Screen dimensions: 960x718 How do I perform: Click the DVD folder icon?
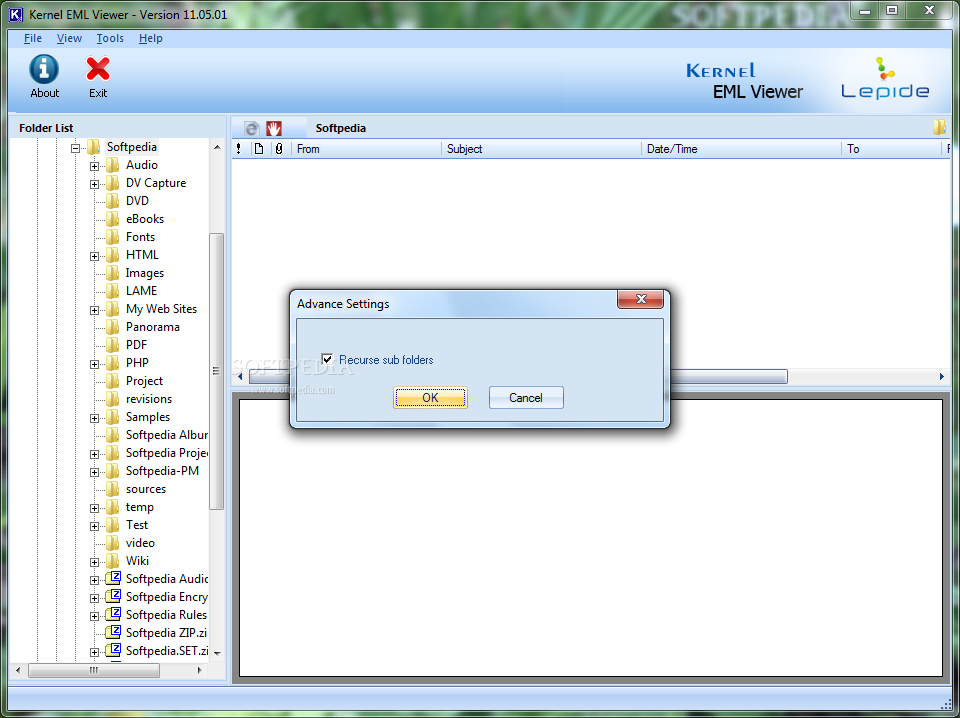pyautogui.click(x=113, y=201)
